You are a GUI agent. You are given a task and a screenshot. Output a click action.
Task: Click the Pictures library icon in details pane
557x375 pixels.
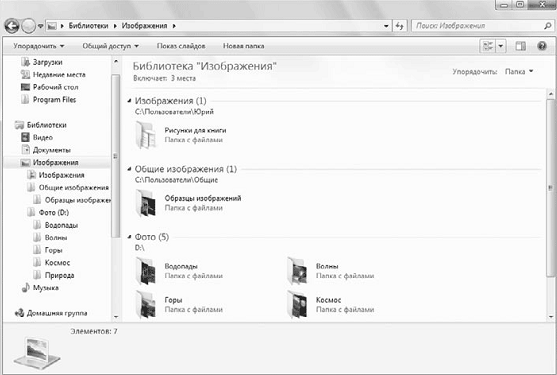pos(37,353)
